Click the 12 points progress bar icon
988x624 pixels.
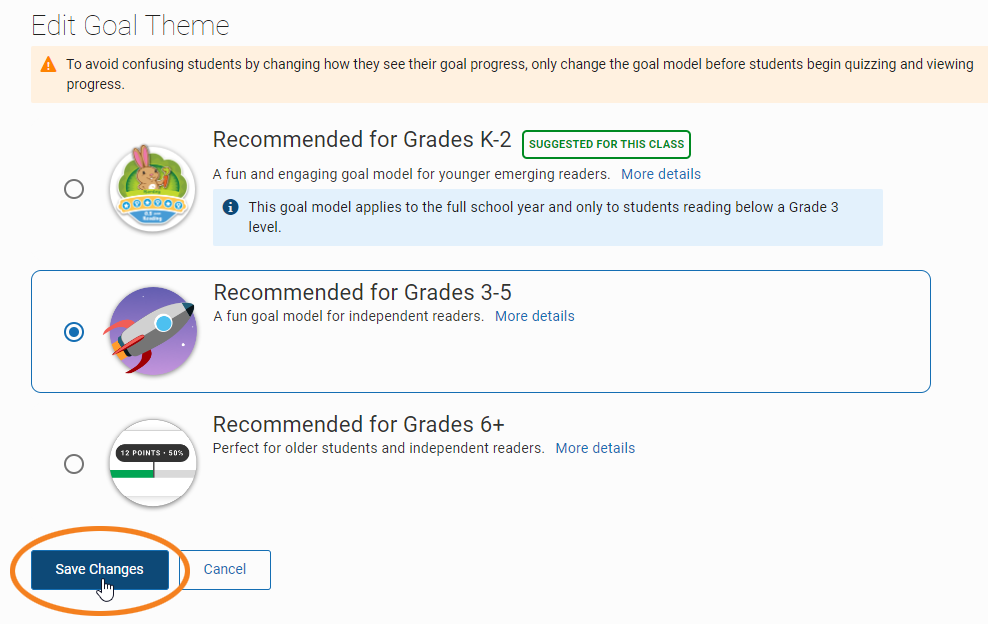pos(153,463)
